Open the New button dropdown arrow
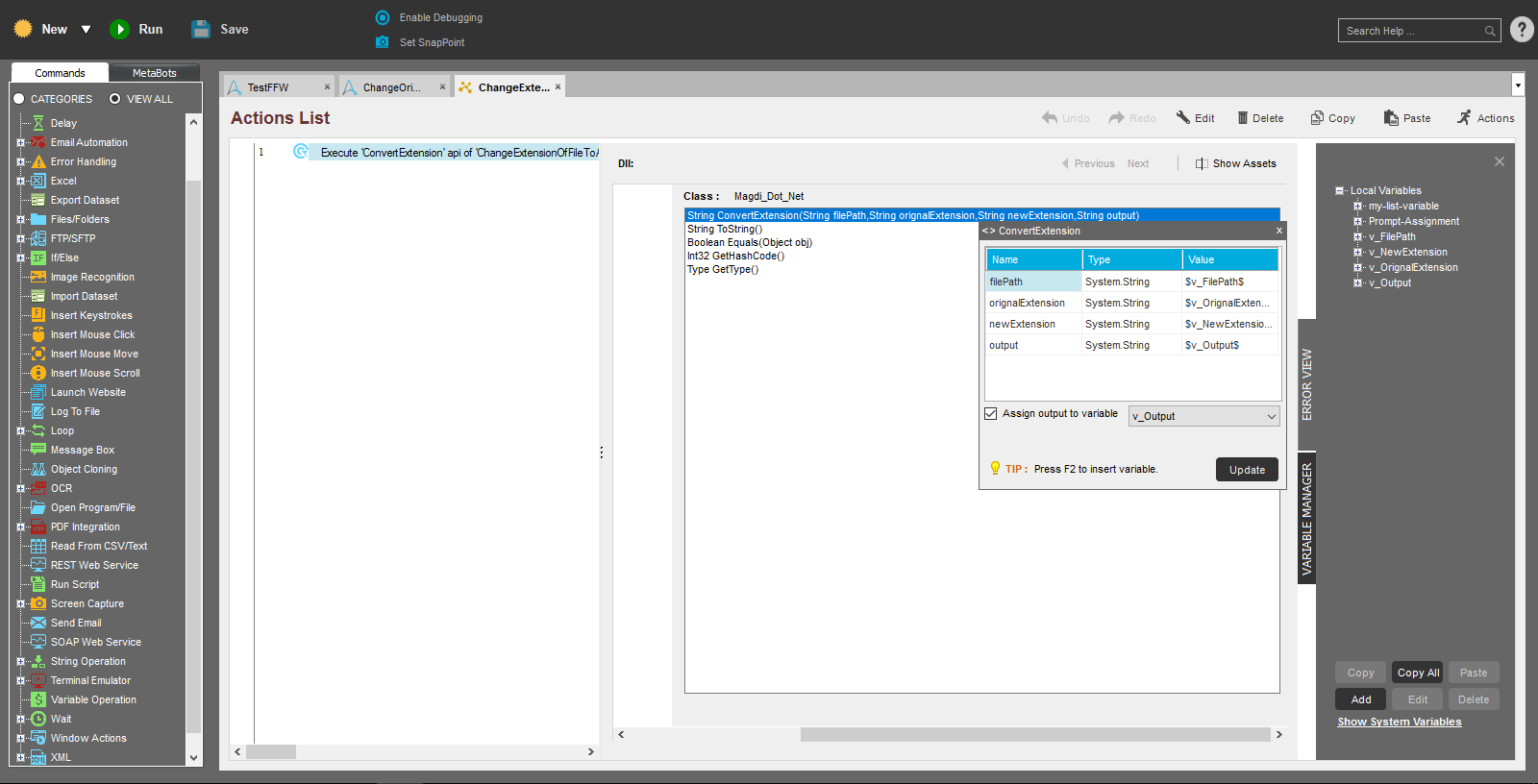 tap(87, 30)
